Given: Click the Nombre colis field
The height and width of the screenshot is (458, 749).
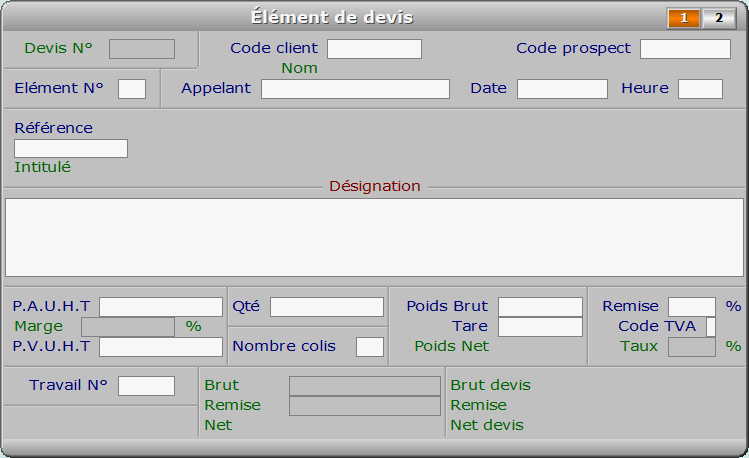Looking at the screenshot, I should point(370,347).
